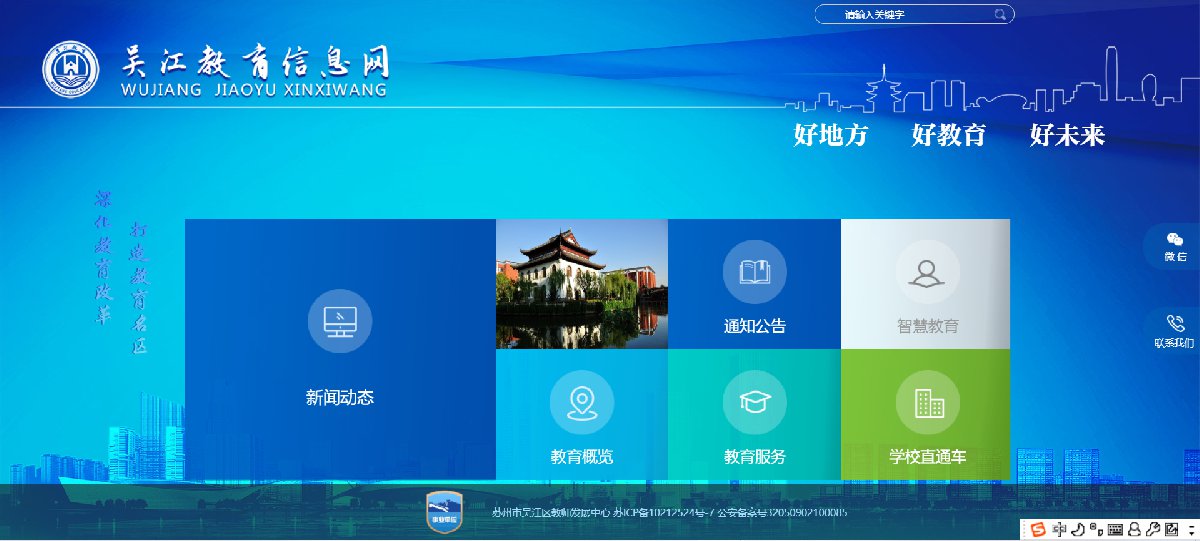Toggle Chinese/English input mode 中 button
The image size is (1200, 541).
point(1060,530)
